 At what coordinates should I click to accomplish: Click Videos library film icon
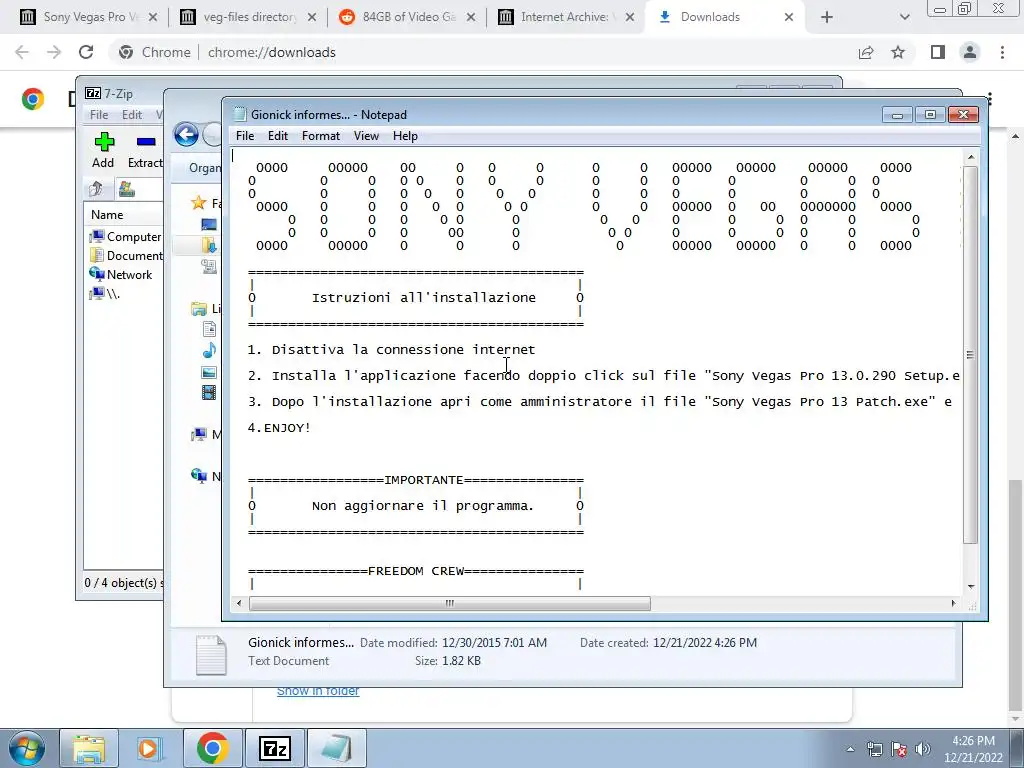pos(209,392)
